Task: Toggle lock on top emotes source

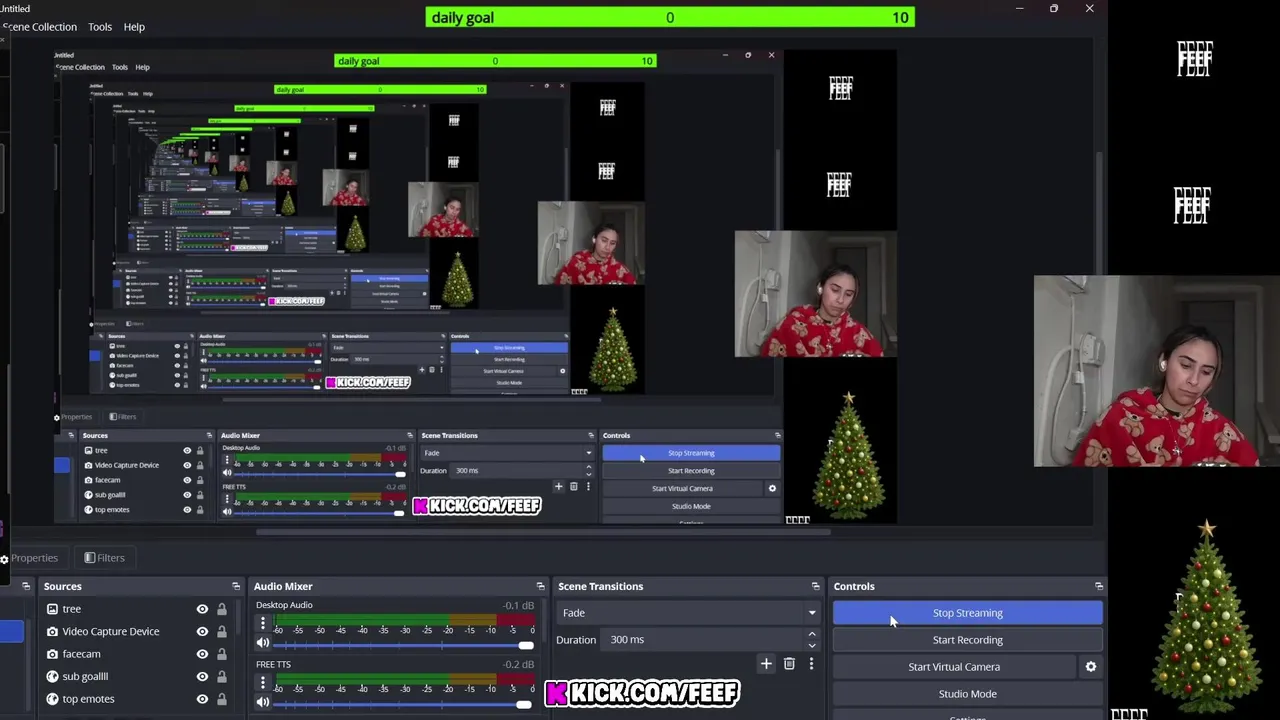Action: [x=221, y=699]
